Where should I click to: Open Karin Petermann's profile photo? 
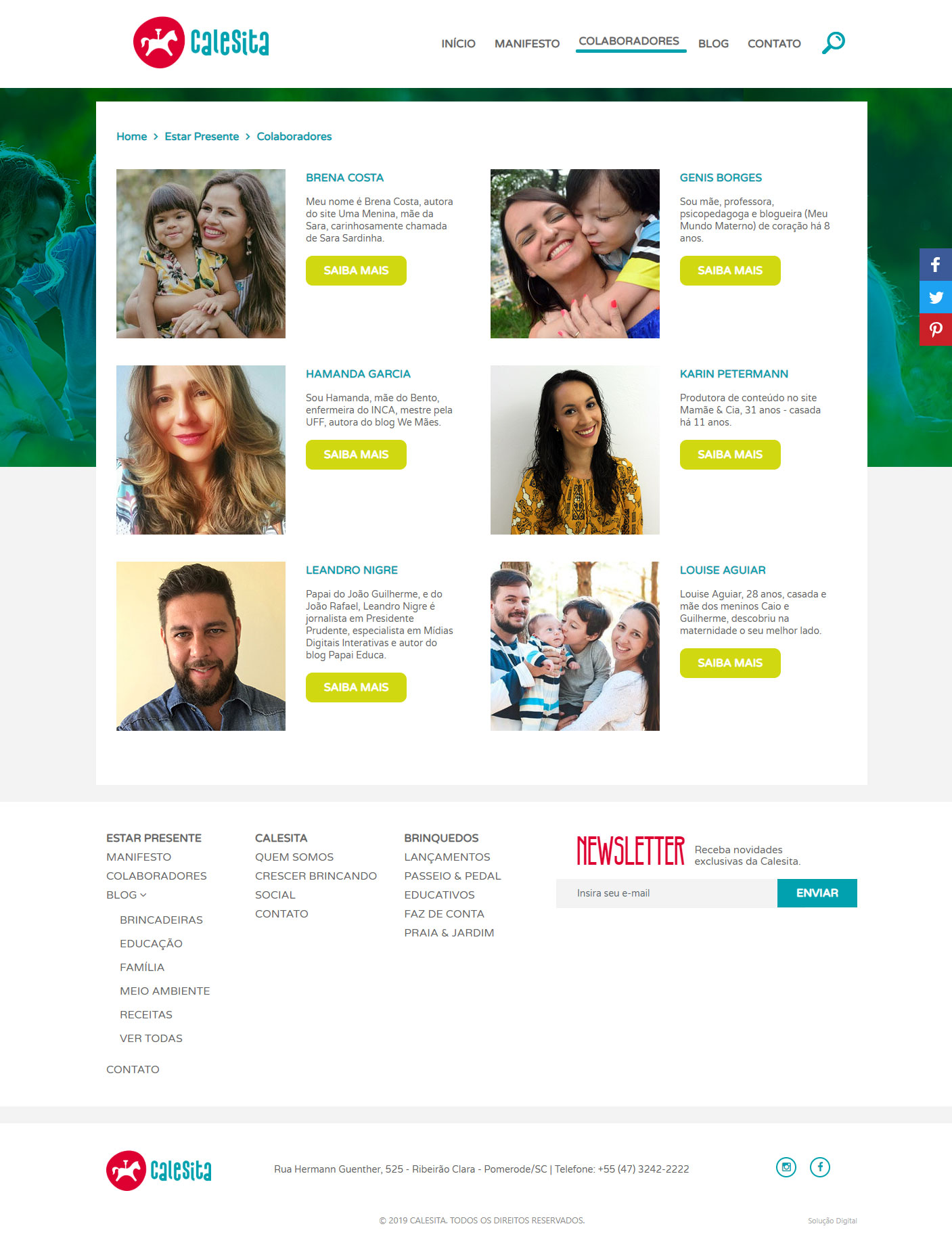click(x=575, y=450)
